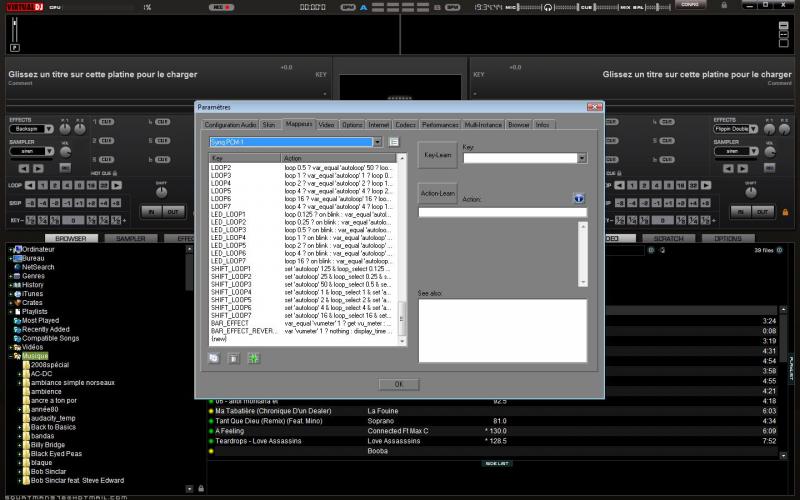Click the lock icon below the folder tree
Image resolution: width=800 pixels, height=500 pixels.
point(201,488)
